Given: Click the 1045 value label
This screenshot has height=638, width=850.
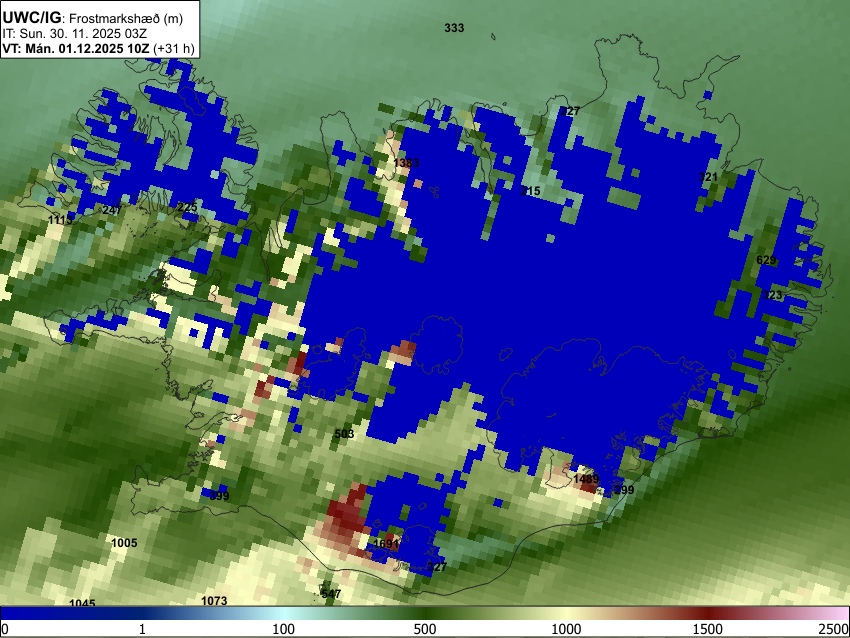Looking at the screenshot, I should [82, 603].
